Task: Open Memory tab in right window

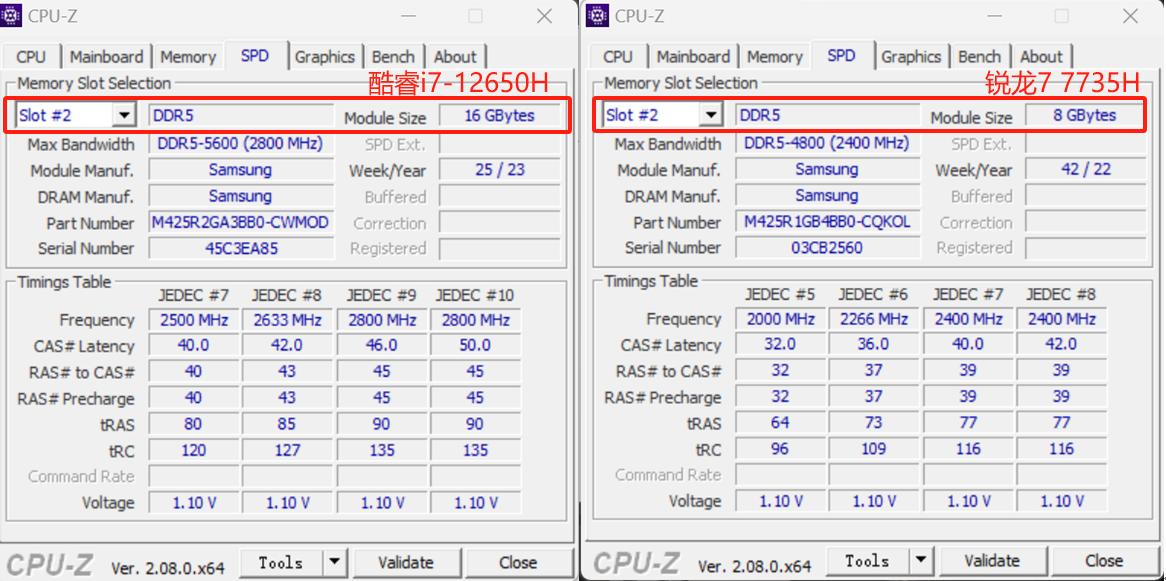Action: 775,57
